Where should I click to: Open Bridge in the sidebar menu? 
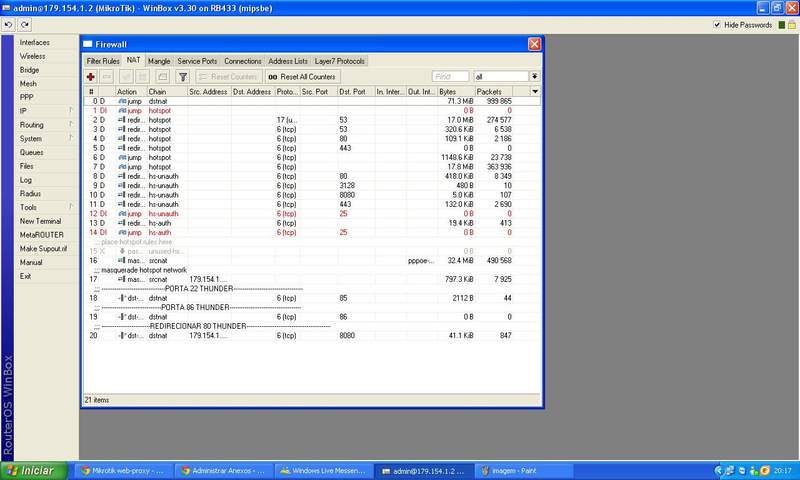[x=30, y=70]
